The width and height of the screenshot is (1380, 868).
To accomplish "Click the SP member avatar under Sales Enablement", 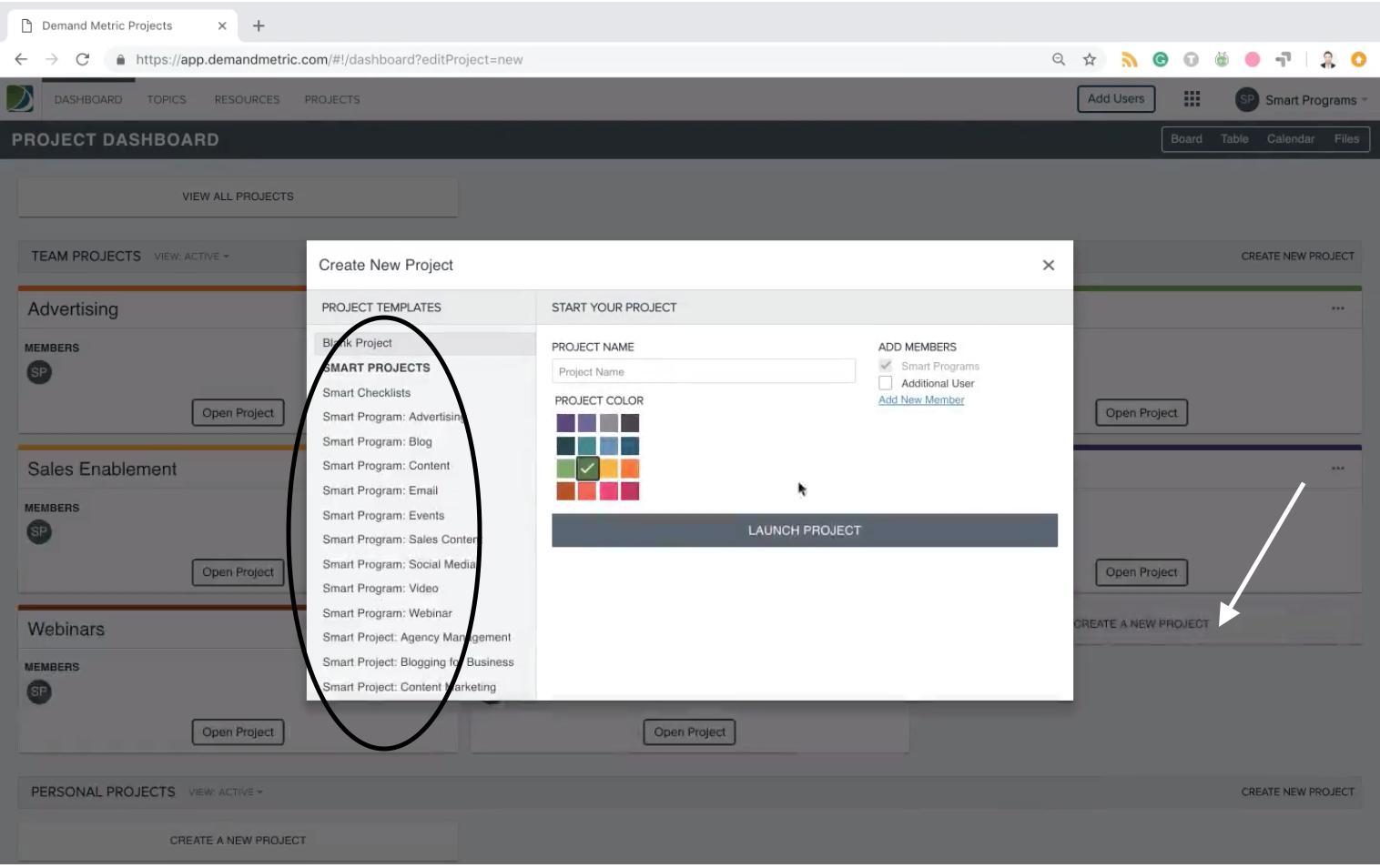I will click(39, 532).
